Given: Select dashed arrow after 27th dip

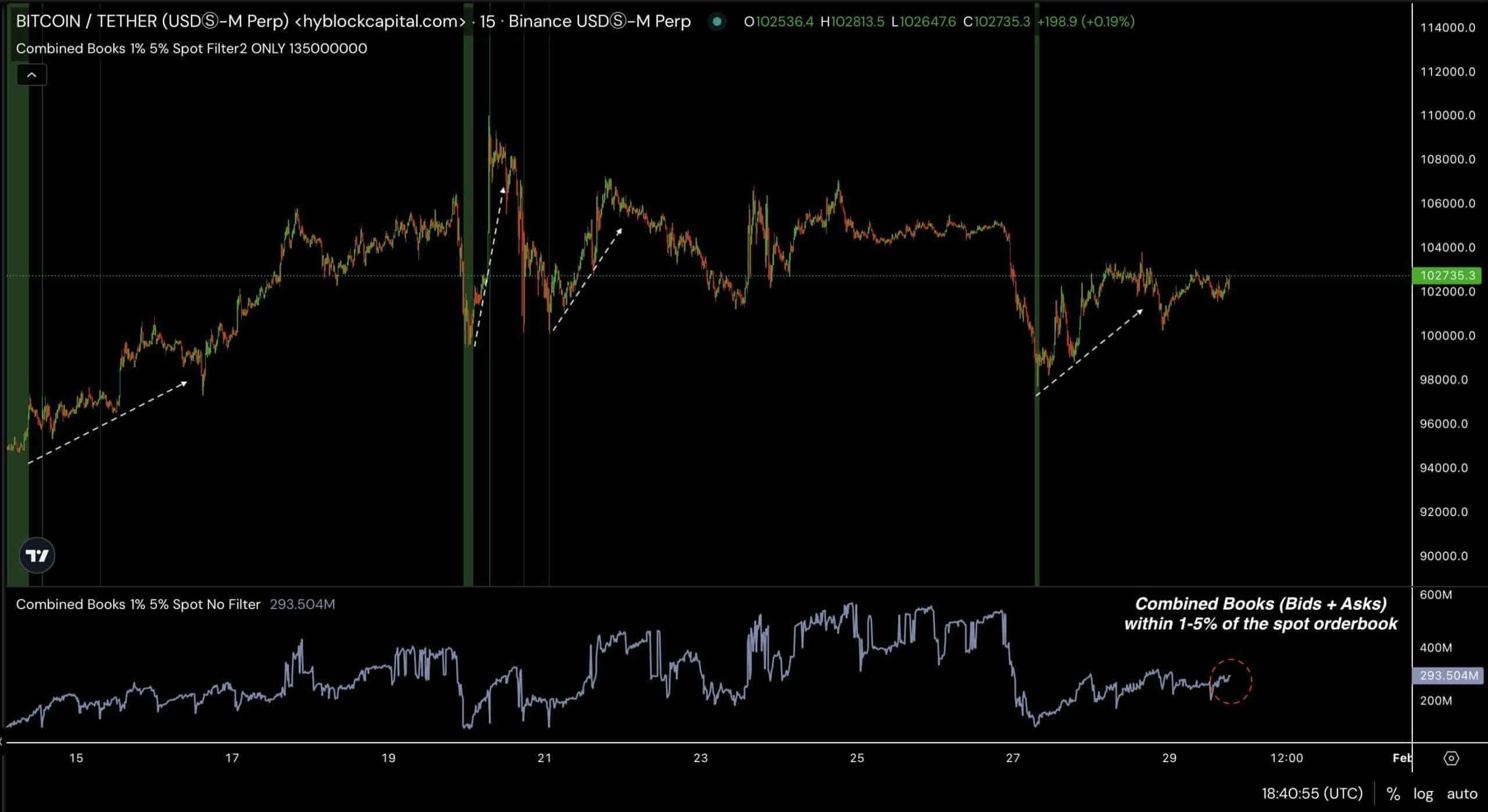Looking at the screenshot, I should pos(1089,353).
